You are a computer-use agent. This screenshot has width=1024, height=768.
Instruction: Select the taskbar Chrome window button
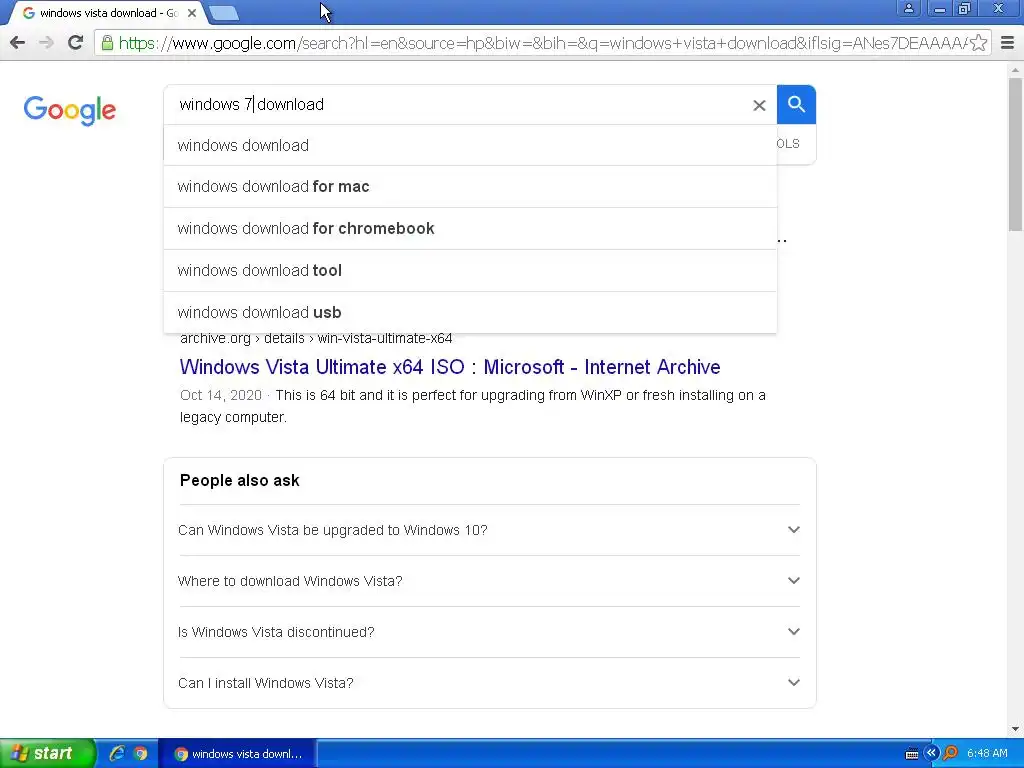pyautogui.click(x=238, y=754)
